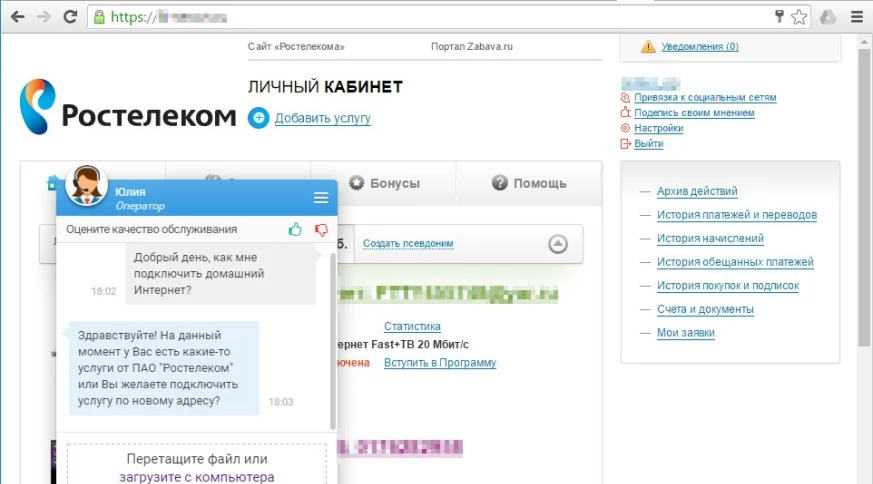Open the Настройки settings link
The height and width of the screenshot is (484, 873).
click(658, 128)
